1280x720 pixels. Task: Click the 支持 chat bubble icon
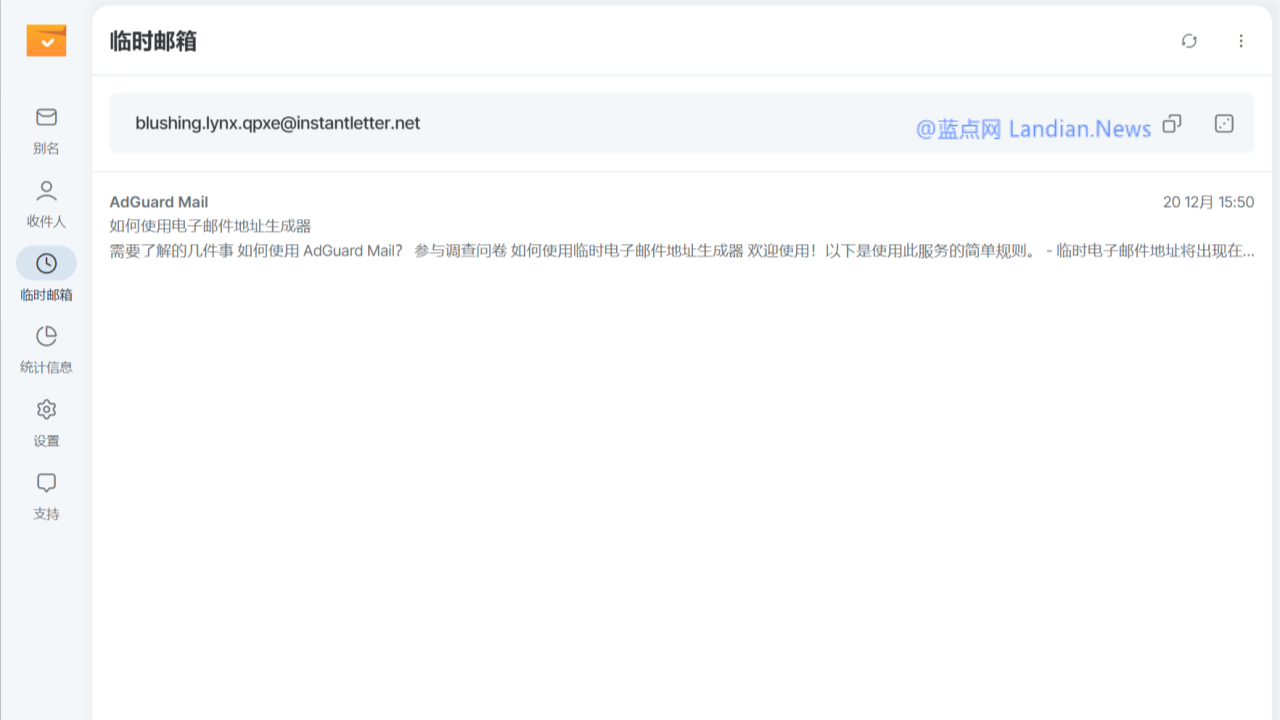click(x=46, y=483)
